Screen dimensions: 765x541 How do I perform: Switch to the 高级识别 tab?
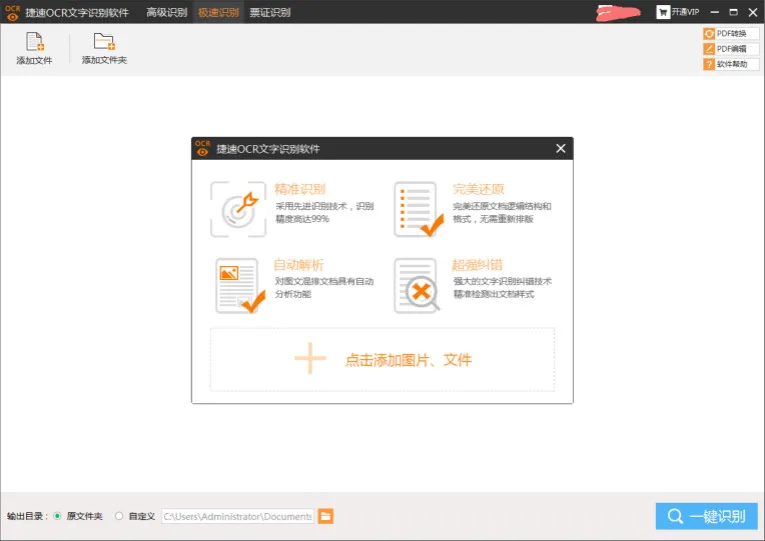point(166,12)
